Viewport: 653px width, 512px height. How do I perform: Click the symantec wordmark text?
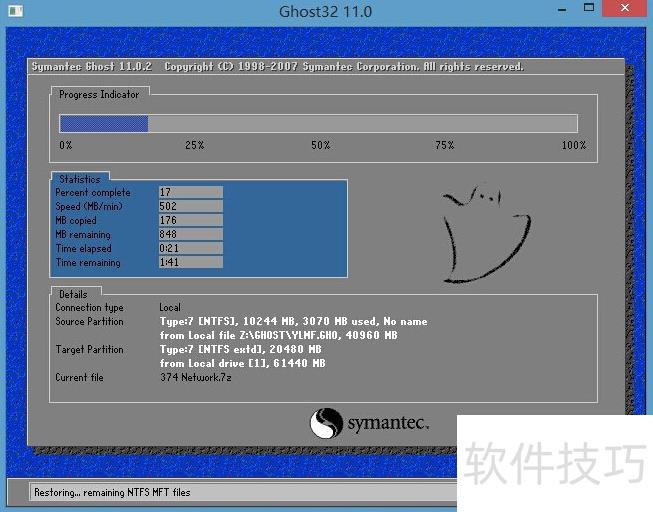click(388, 423)
